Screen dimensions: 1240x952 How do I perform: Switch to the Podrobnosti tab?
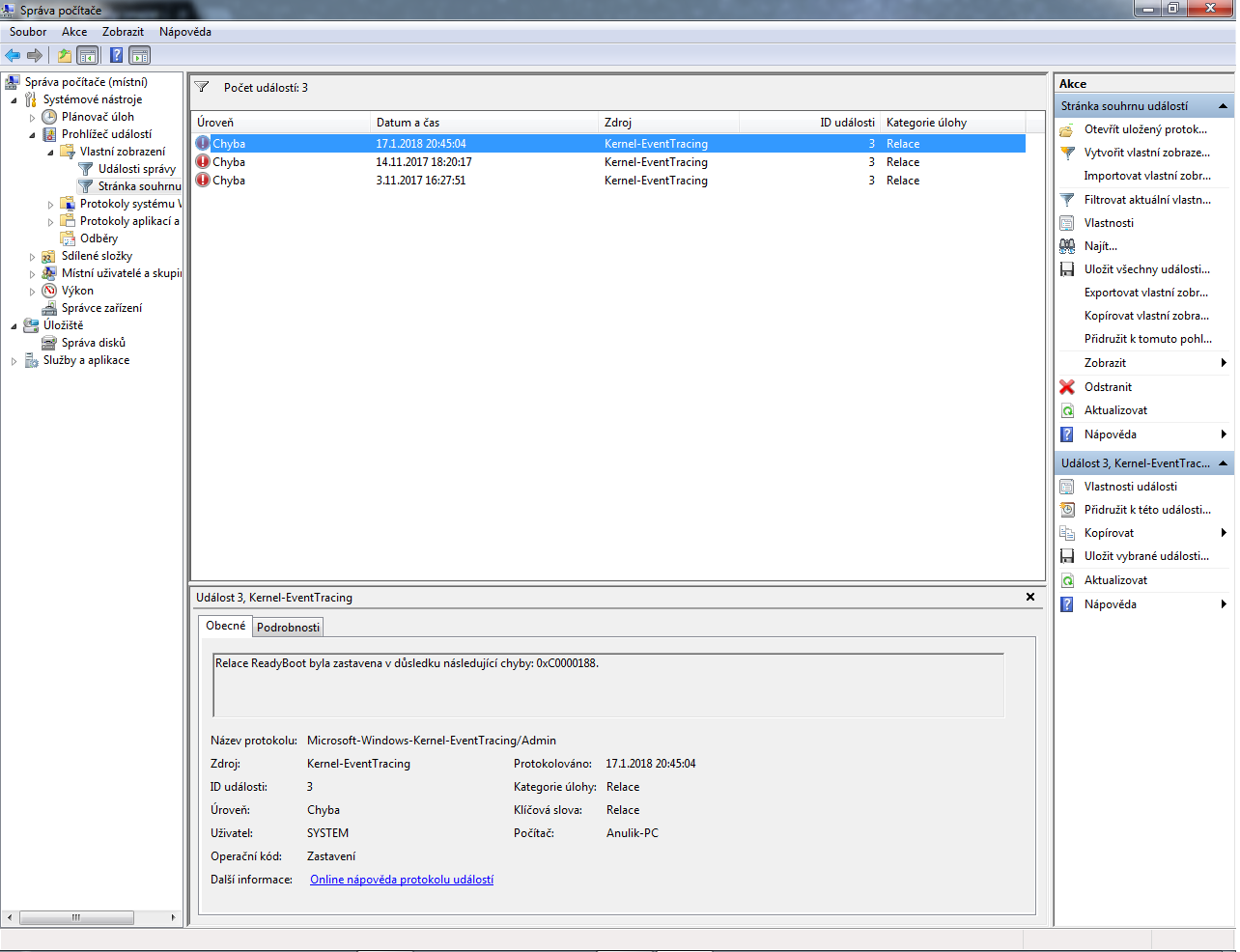click(288, 627)
